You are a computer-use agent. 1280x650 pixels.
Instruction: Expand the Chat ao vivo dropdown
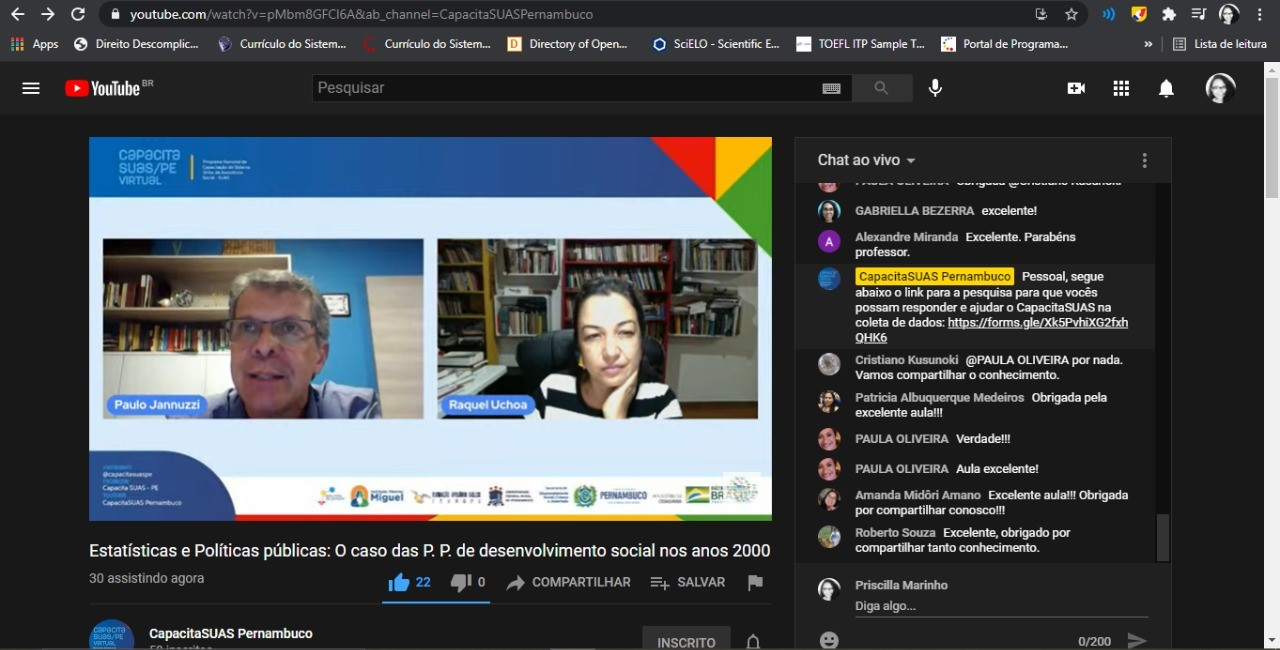[866, 160]
